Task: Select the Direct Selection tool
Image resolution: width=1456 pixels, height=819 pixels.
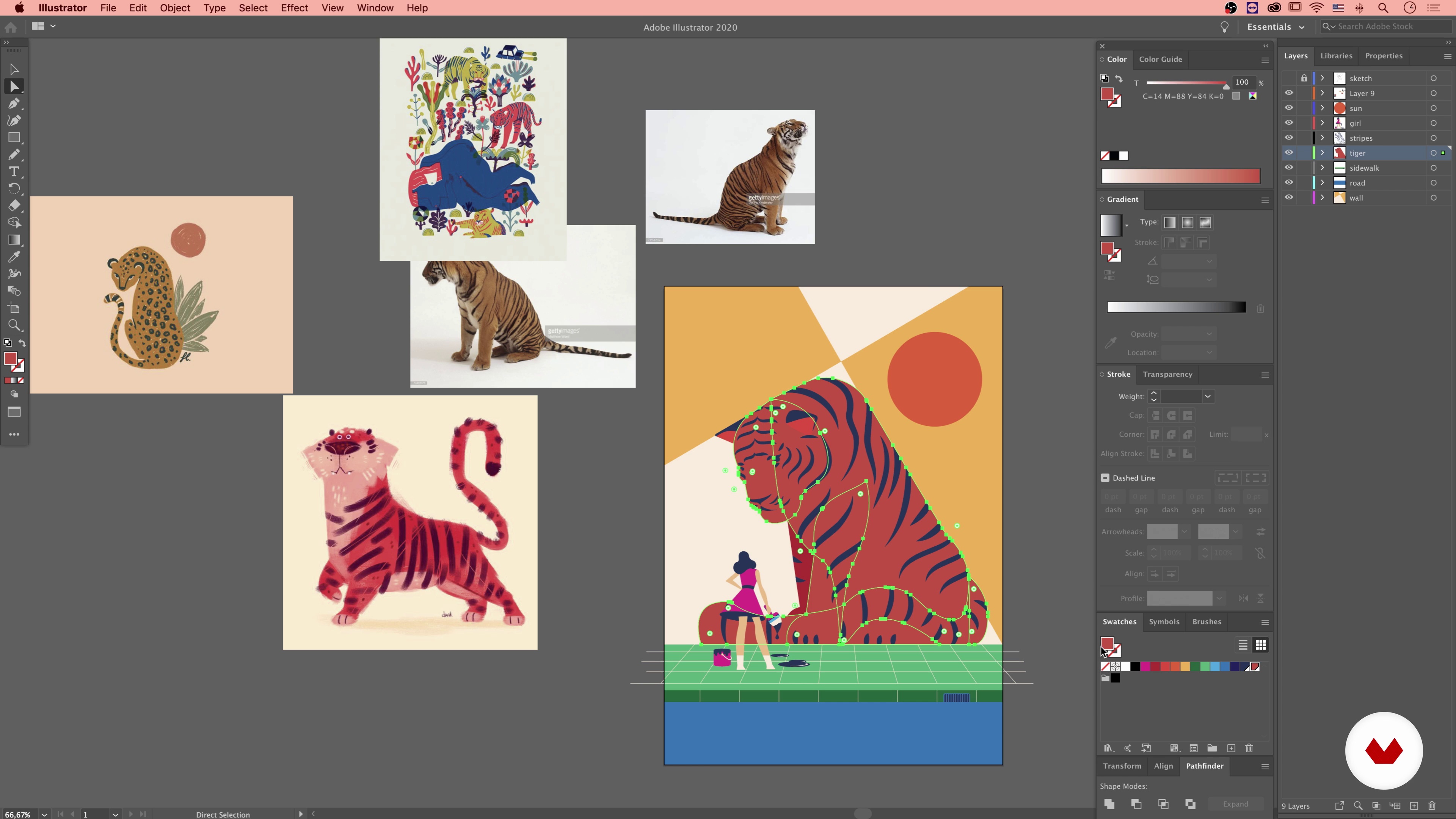Action: point(14,86)
